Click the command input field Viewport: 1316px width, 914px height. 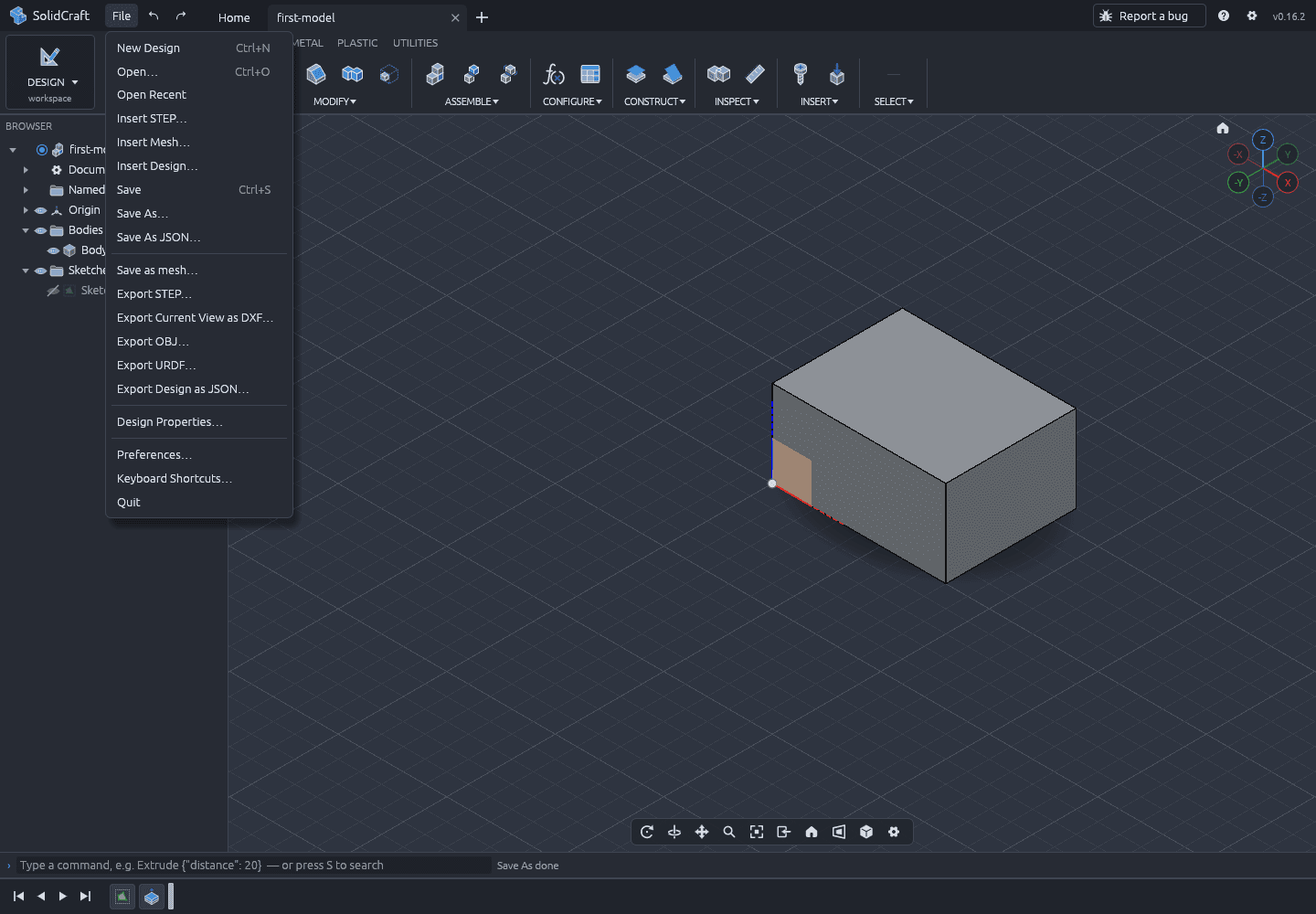(x=254, y=866)
